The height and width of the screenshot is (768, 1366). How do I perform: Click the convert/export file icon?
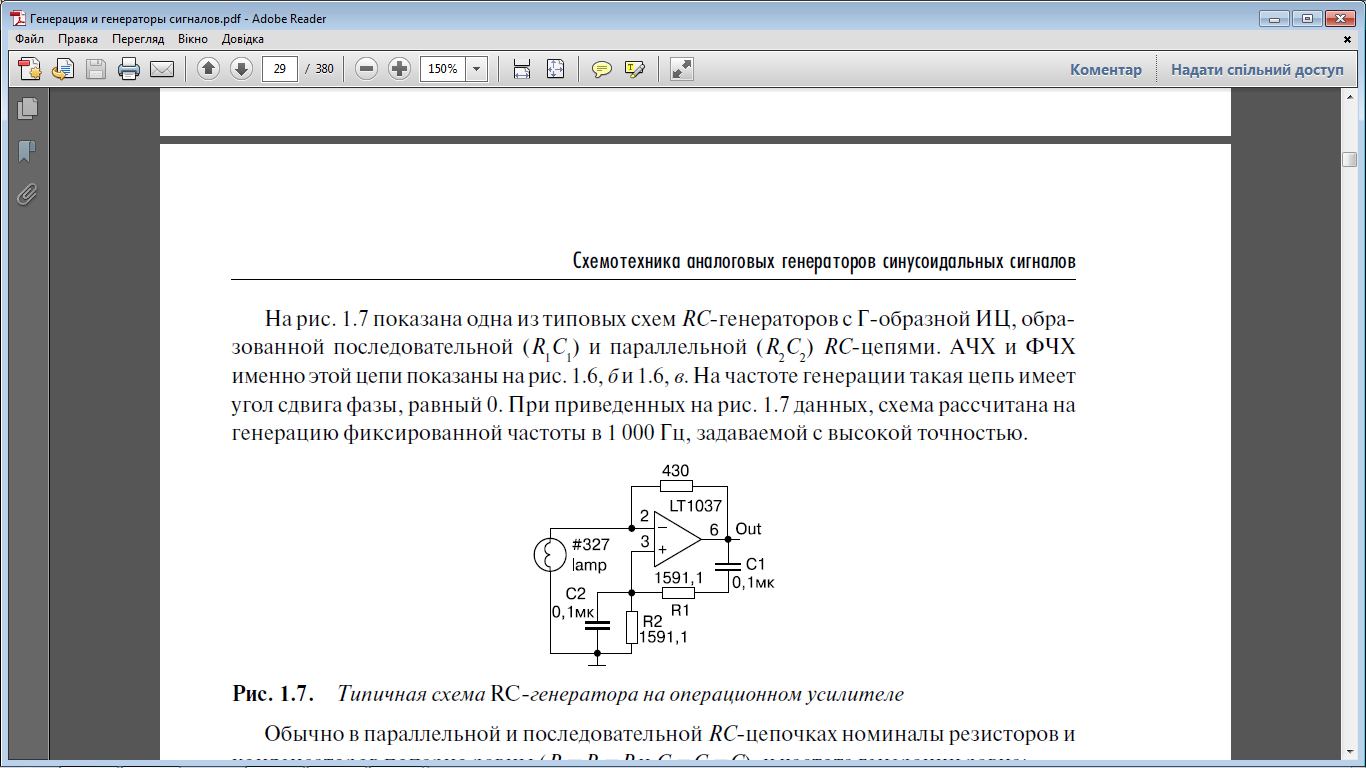pyautogui.click(x=63, y=69)
